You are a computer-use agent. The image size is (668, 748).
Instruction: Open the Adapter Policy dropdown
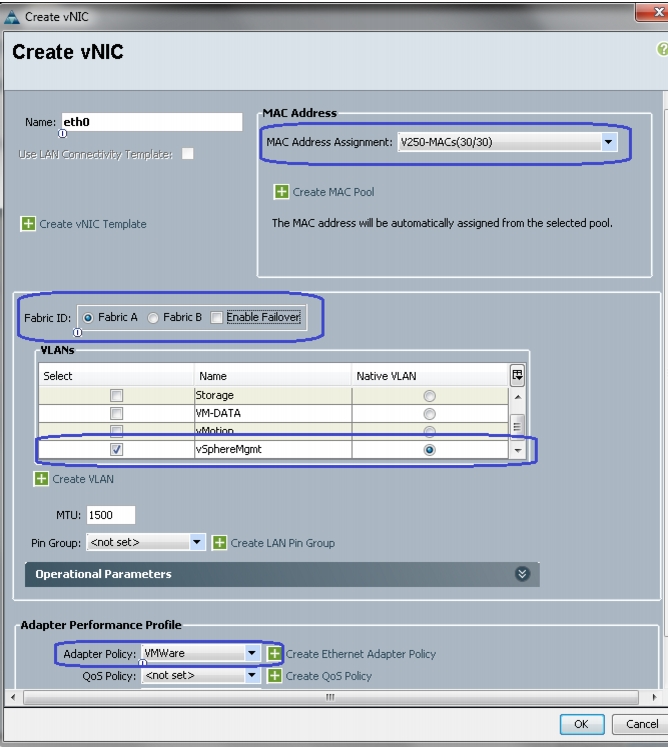(252, 653)
